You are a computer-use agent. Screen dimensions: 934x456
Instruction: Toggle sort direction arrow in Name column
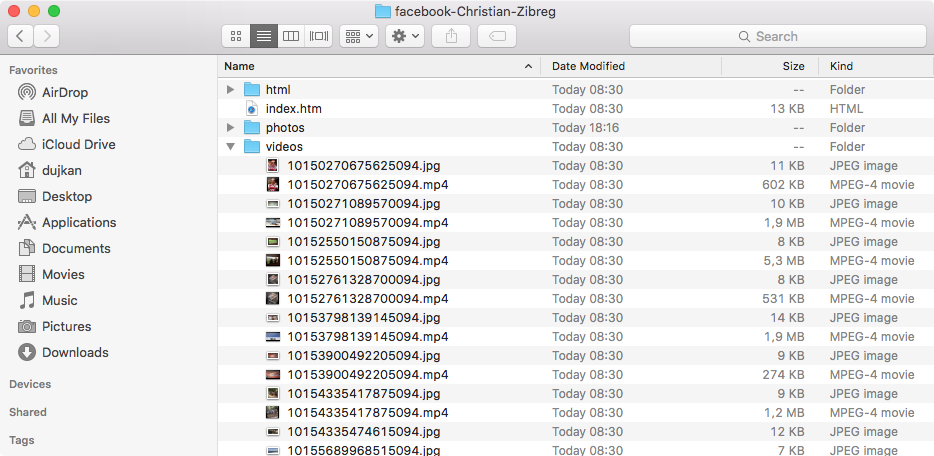528,66
